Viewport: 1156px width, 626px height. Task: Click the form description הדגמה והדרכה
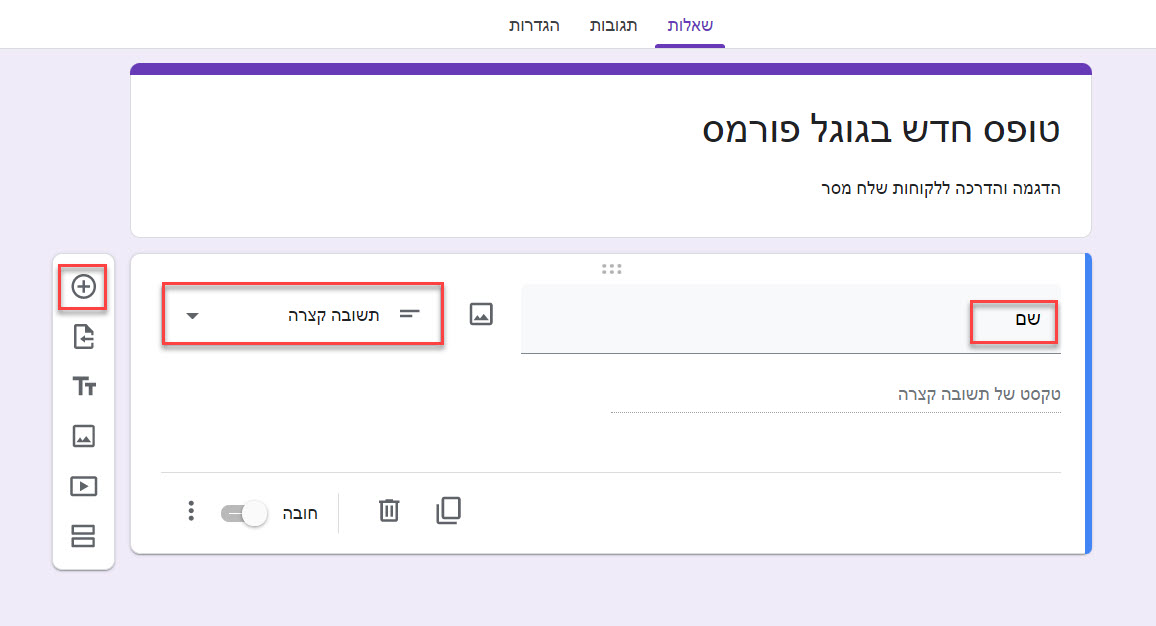click(x=941, y=188)
